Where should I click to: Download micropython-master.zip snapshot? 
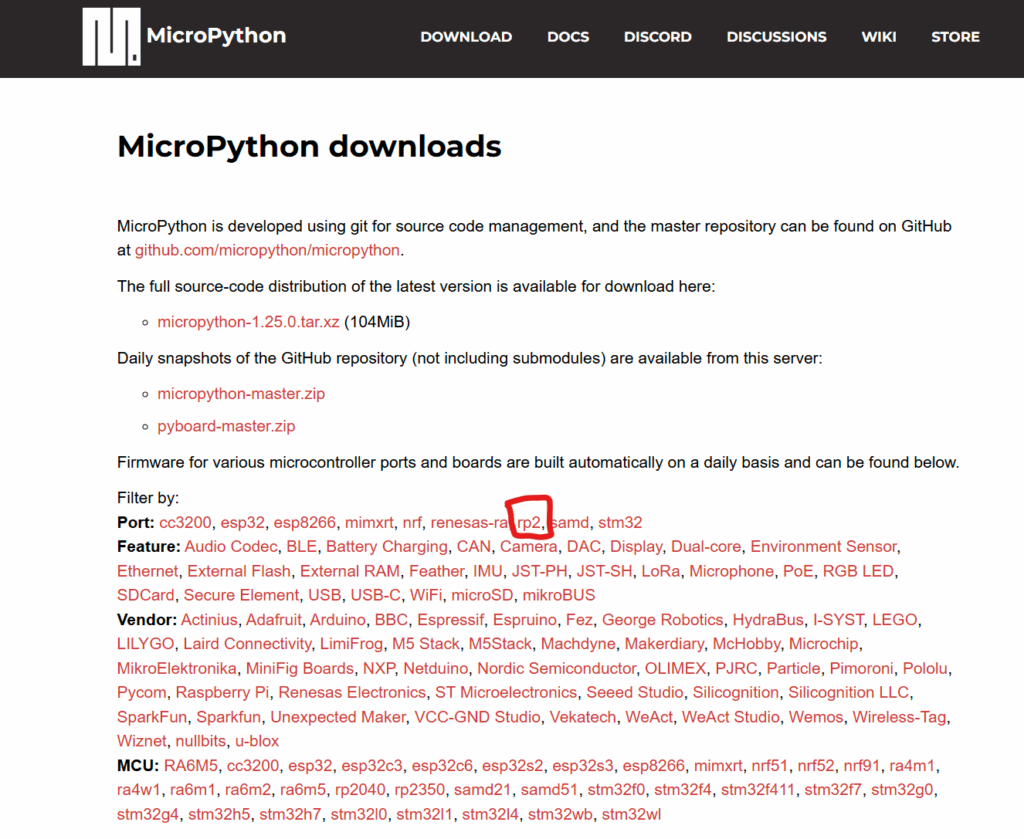241,394
